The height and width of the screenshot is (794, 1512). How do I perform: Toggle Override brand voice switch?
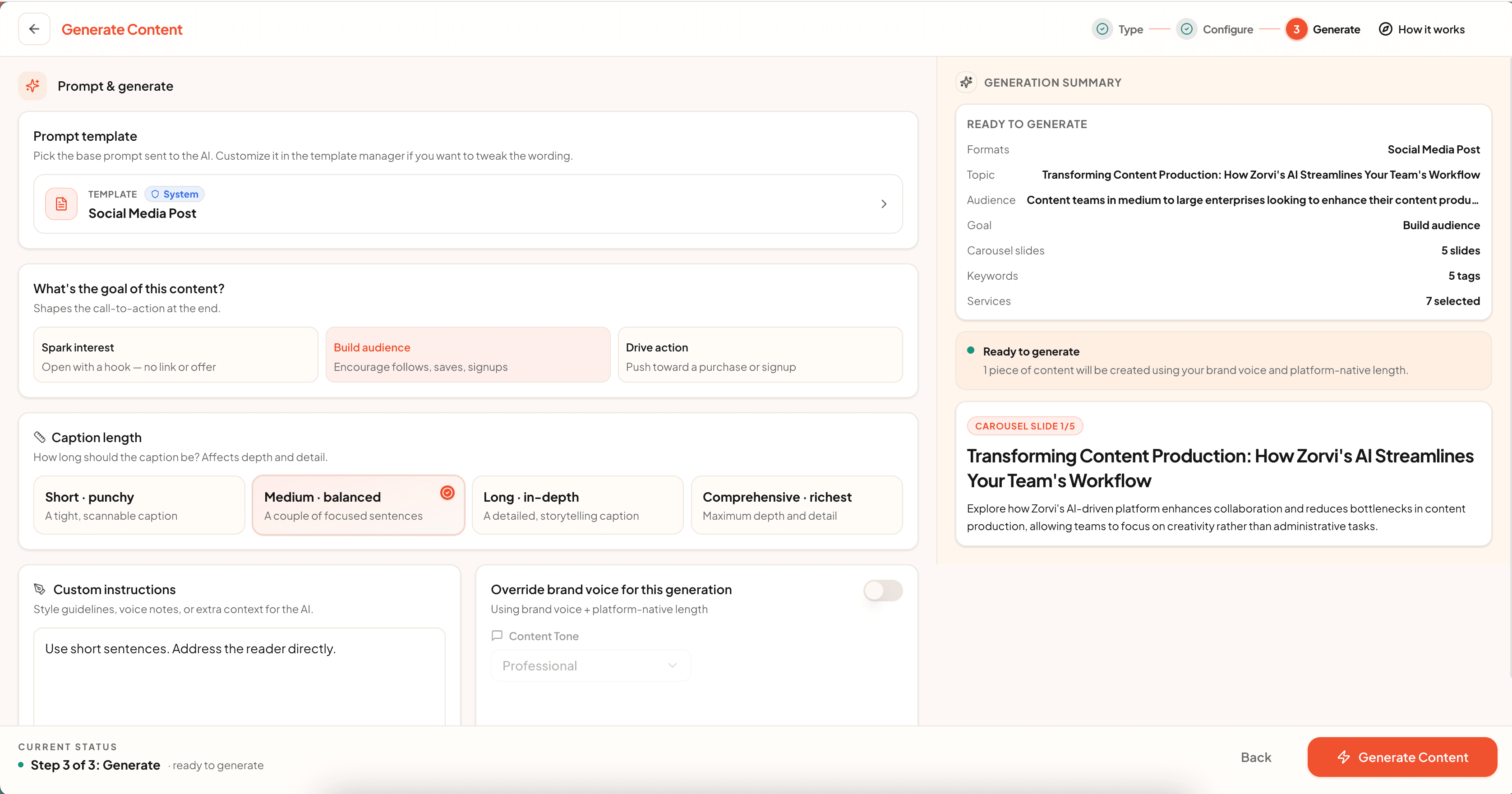pos(883,591)
